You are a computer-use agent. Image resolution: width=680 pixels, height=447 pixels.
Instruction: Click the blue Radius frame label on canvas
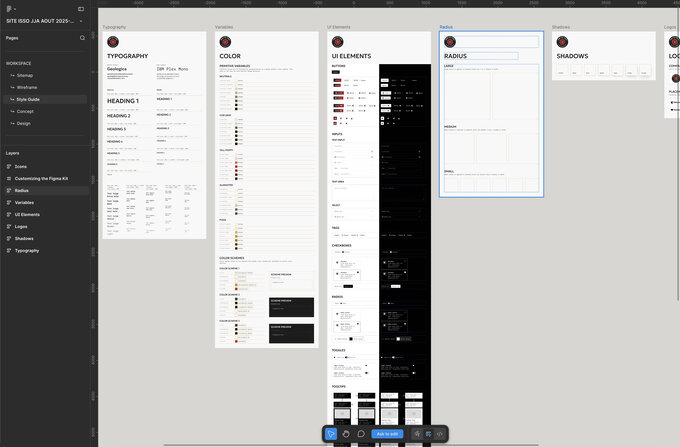tap(446, 27)
